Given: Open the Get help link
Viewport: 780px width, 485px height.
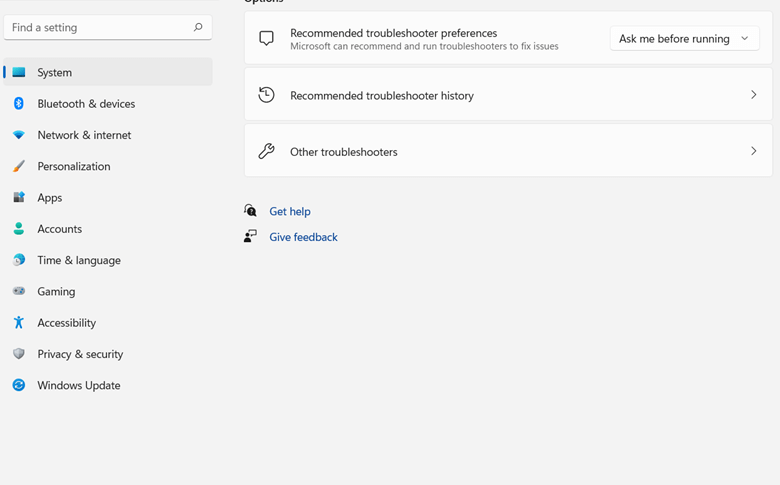Looking at the screenshot, I should click(290, 211).
